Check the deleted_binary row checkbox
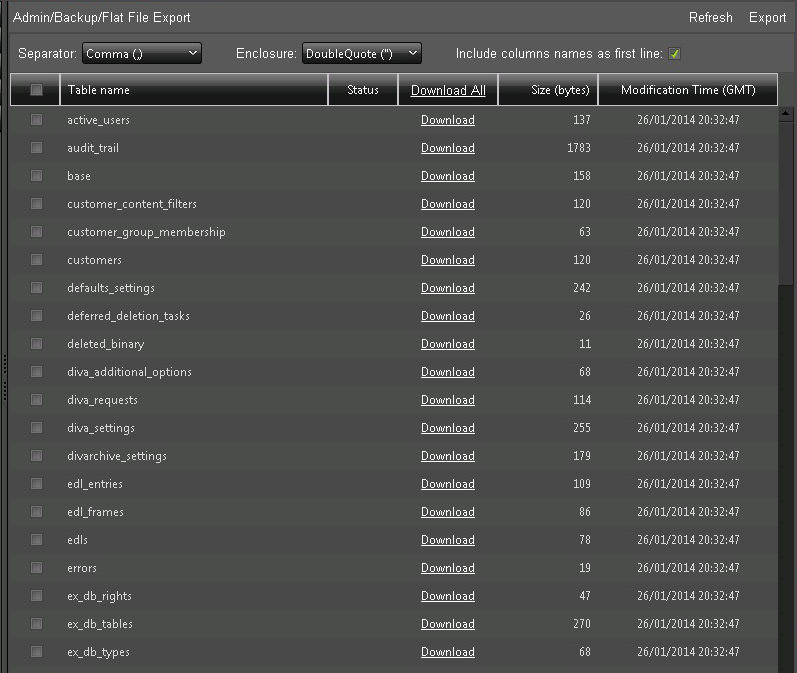 [x=36, y=343]
